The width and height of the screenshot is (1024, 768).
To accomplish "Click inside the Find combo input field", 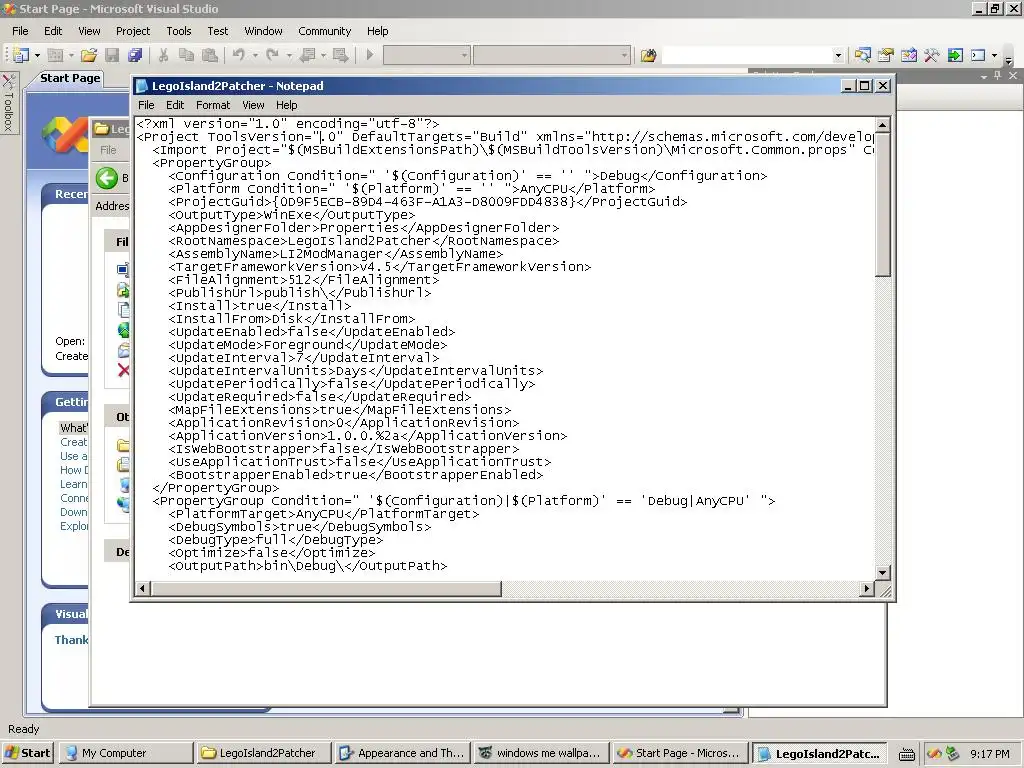I will pos(747,56).
